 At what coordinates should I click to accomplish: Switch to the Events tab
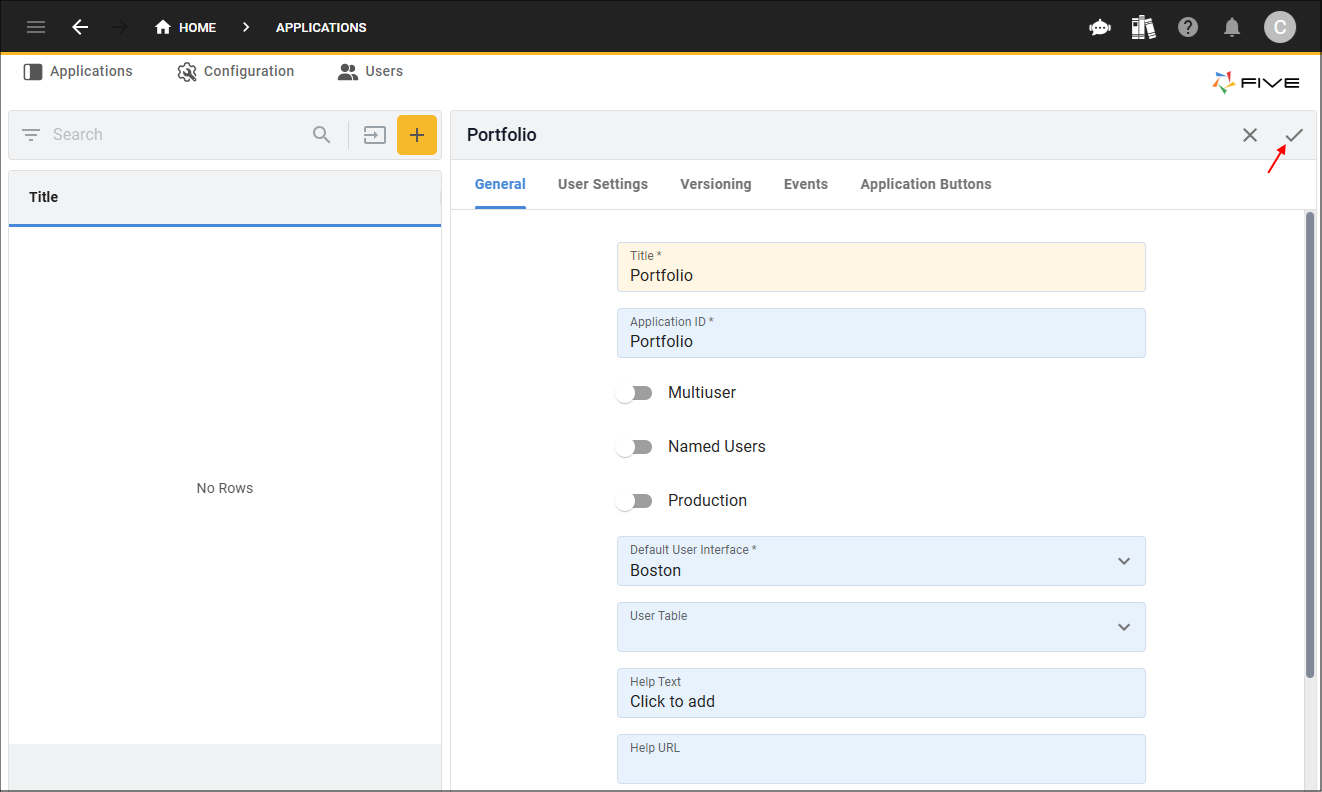tap(806, 184)
